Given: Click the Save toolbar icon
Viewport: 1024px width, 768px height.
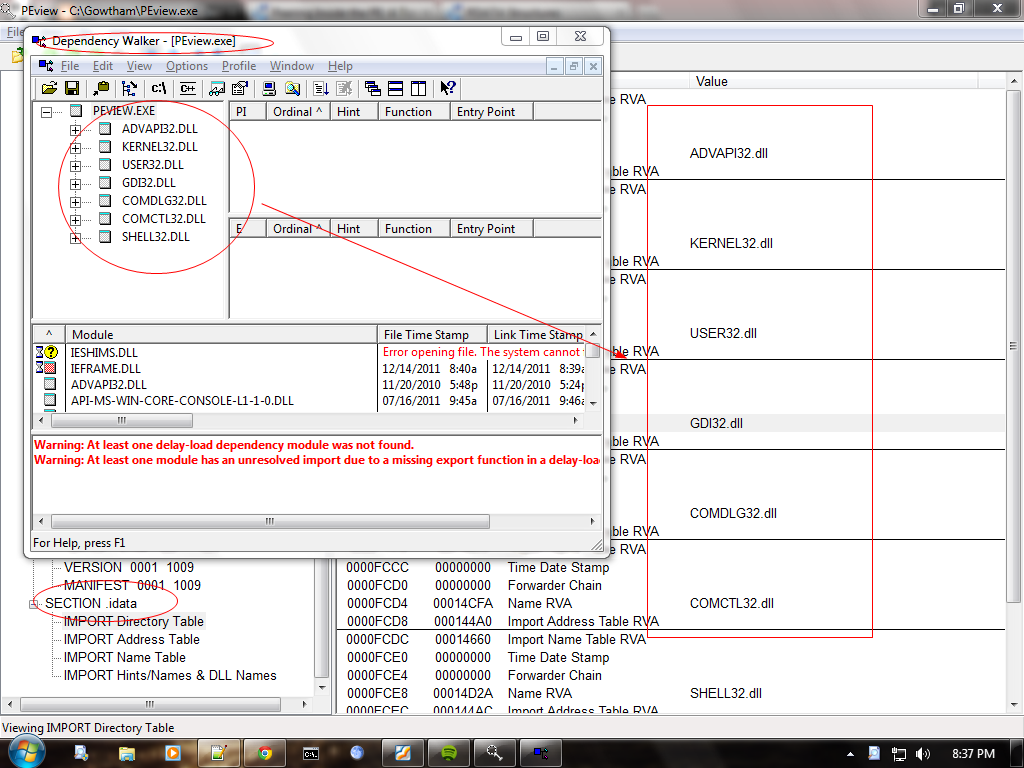Looking at the screenshot, I should click(x=71, y=88).
